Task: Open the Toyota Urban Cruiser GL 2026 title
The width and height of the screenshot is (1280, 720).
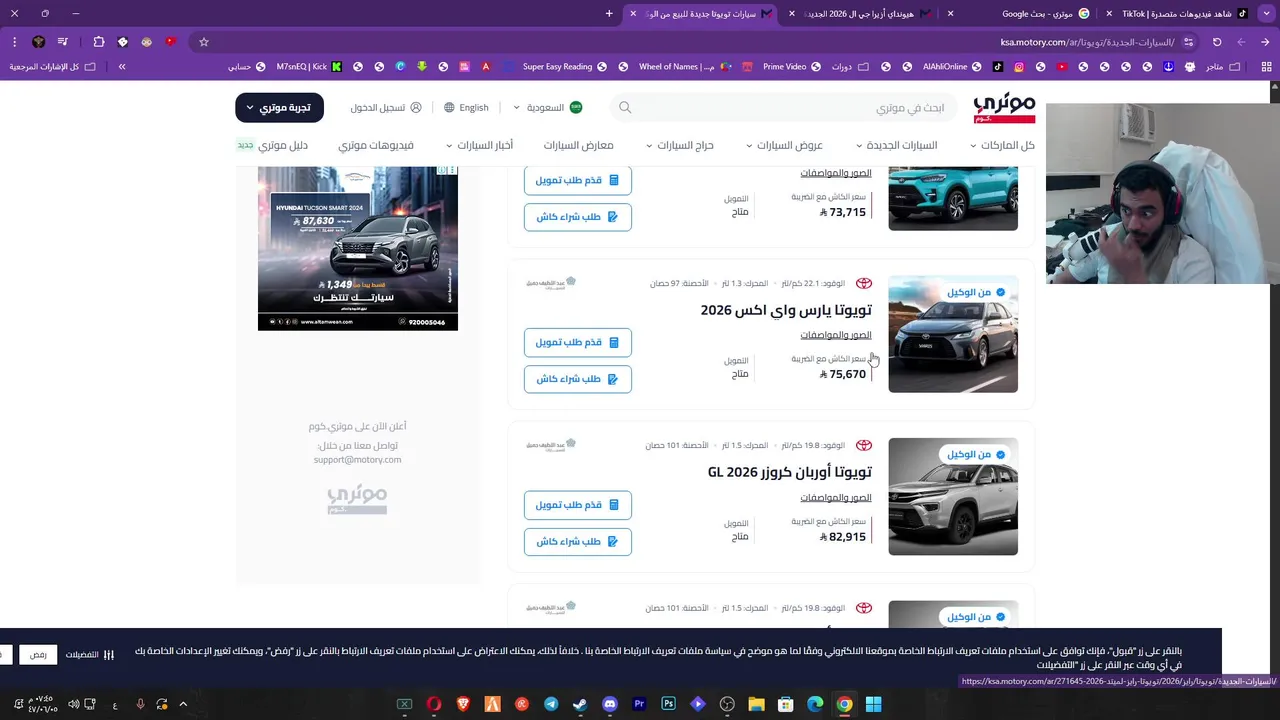Action: tap(790, 472)
